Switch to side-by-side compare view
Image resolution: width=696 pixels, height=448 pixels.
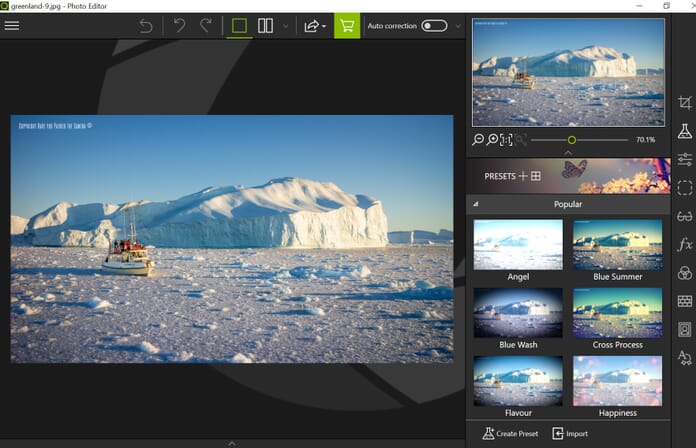pyautogui.click(x=265, y=26)
